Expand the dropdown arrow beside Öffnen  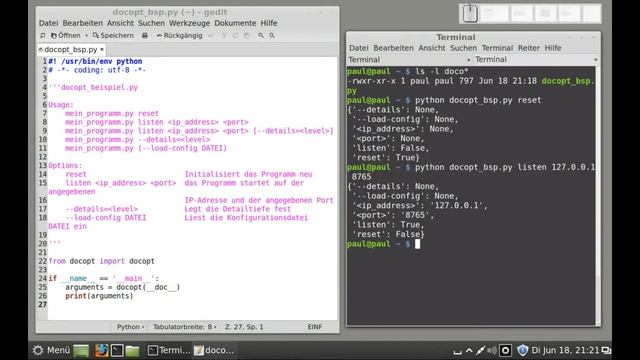(x=86, y=36)
